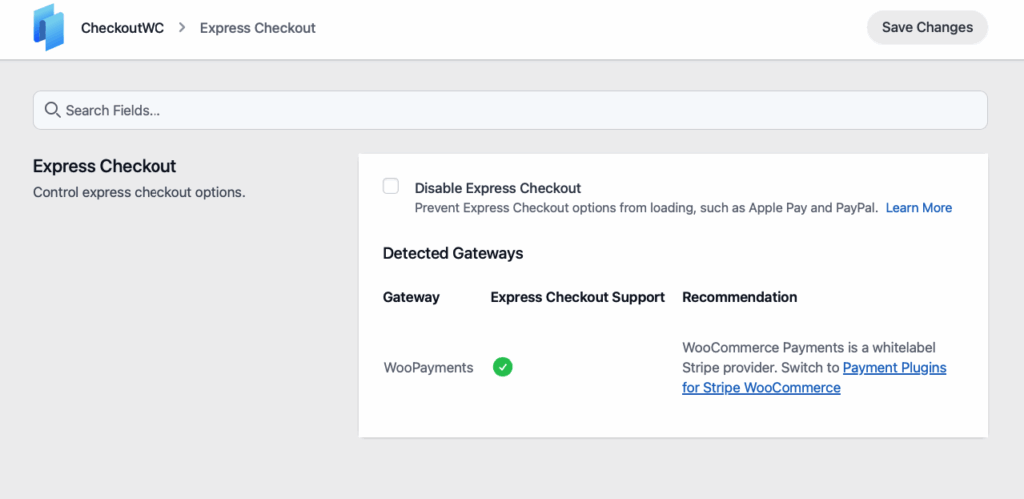Click the Disable Express Checkout label
The height and width of the screenshot is (499, 1024).
498,188
